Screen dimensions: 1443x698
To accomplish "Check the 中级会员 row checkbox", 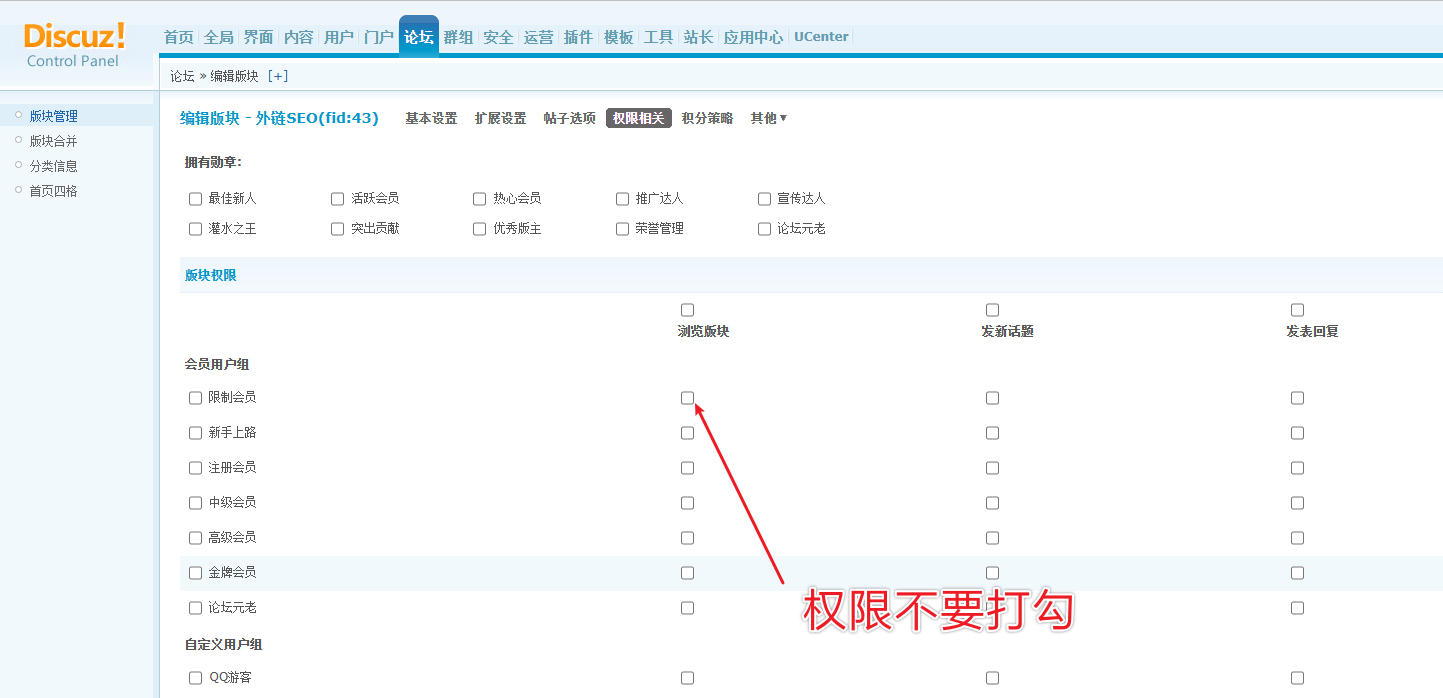I will [196, 503].
